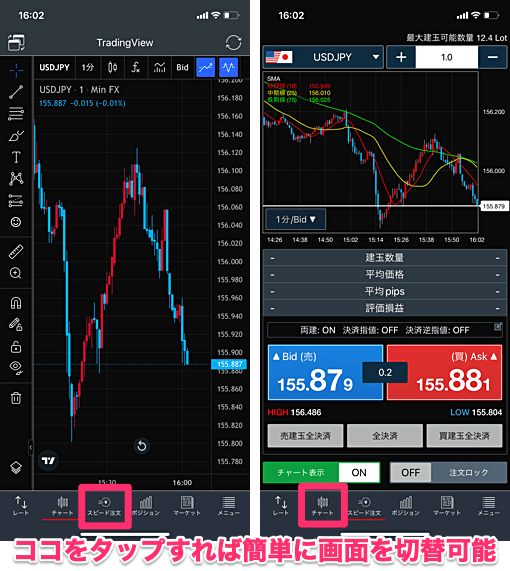
Task: Open indicator templates chart icon
Action: (x=159, y=67)
